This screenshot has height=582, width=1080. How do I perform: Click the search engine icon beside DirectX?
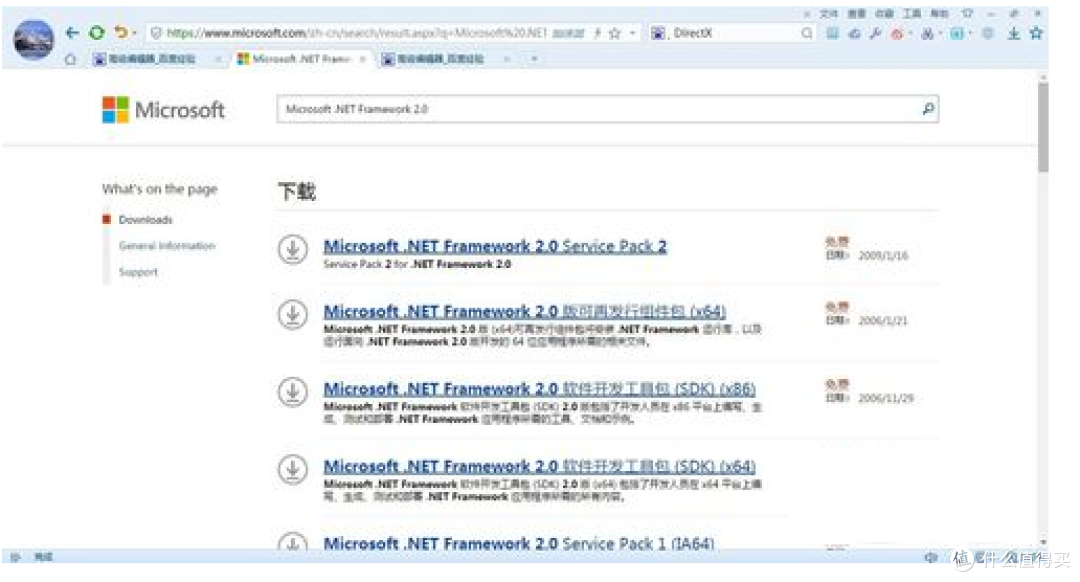pyautogui.click(x=658, y=33)
